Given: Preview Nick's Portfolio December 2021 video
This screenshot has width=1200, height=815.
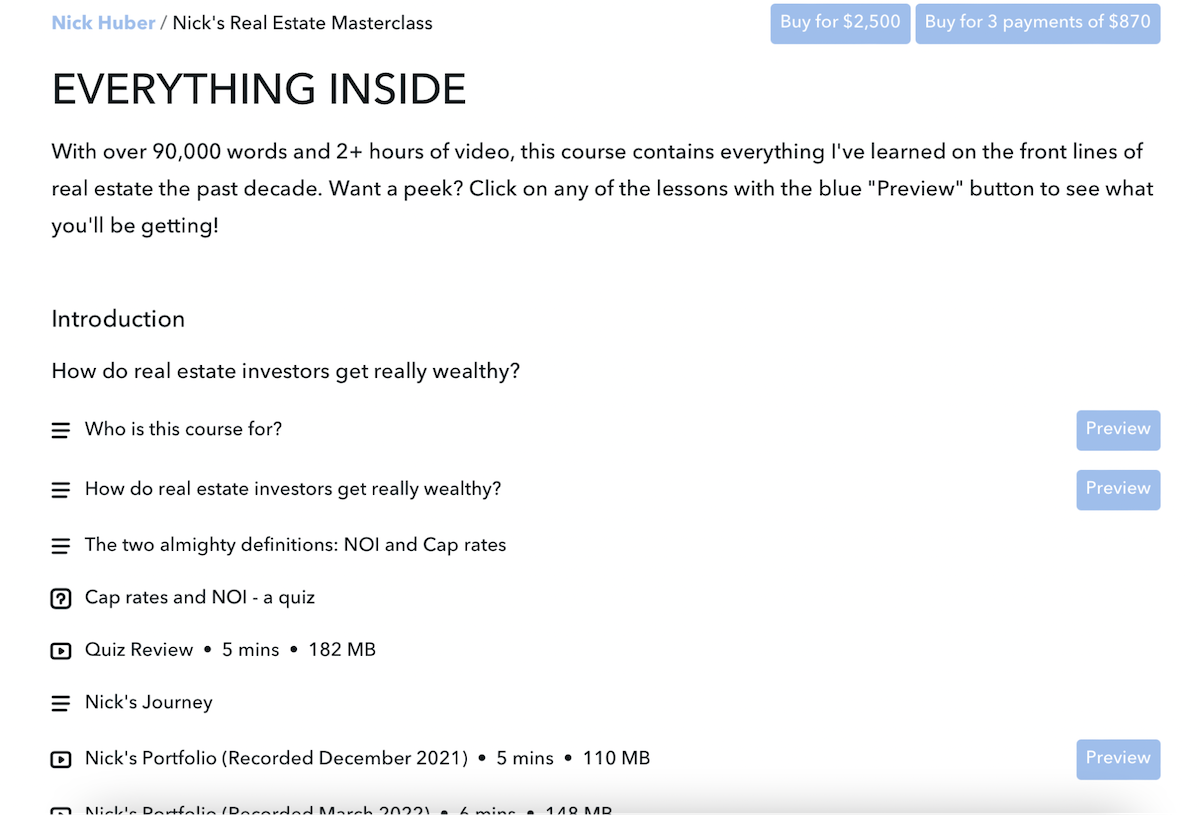Looking at the screenshot, I should [x=1118, y=759].
